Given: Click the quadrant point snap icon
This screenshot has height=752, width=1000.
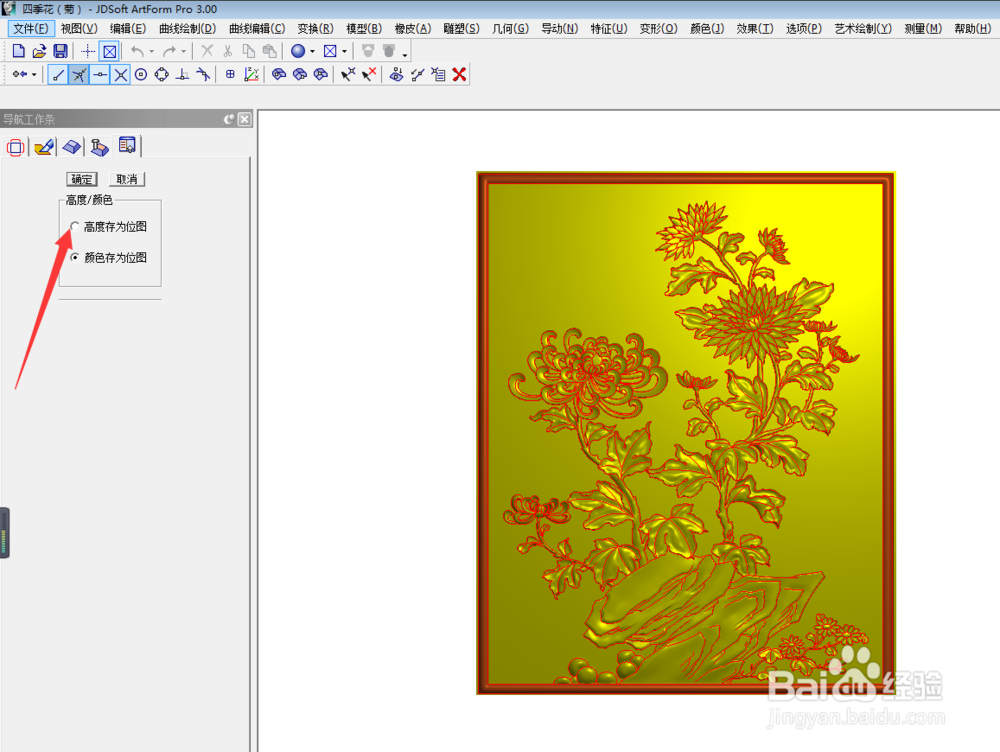Looking at the screenshot, I should [x=162, y=75].
